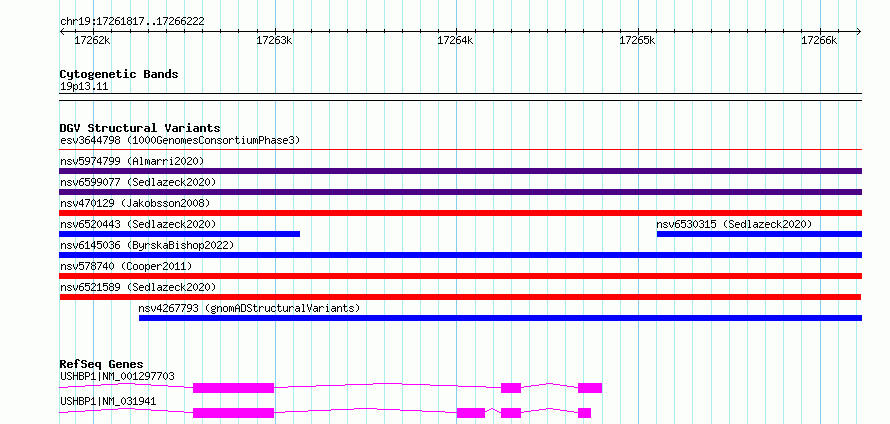The width and height of the screenshot is (890, 424).
Task: Select the nsv5974799 Almarri2020 purple bar
Action: 460,171
